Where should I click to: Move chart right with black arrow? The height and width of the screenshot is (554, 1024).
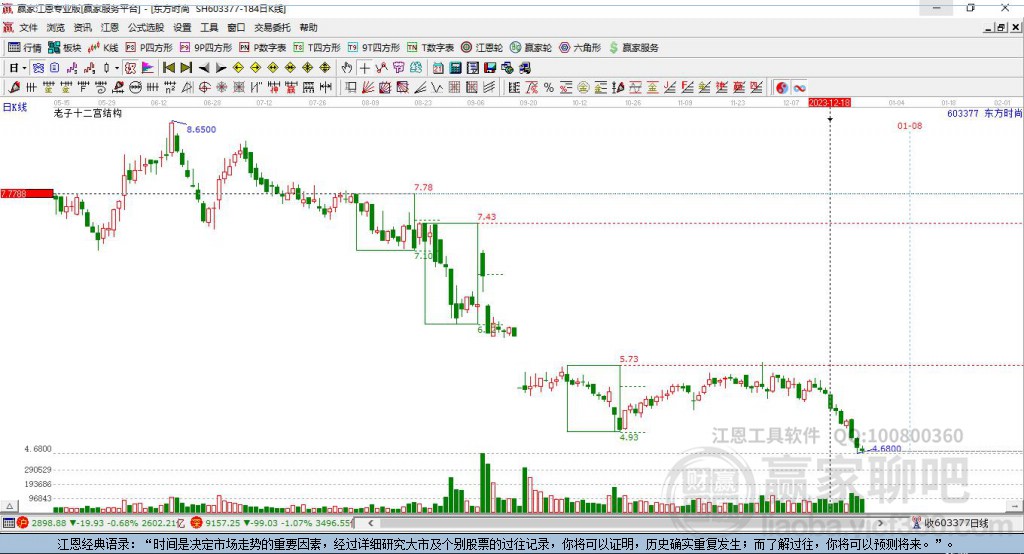click(x=221, y=68)
